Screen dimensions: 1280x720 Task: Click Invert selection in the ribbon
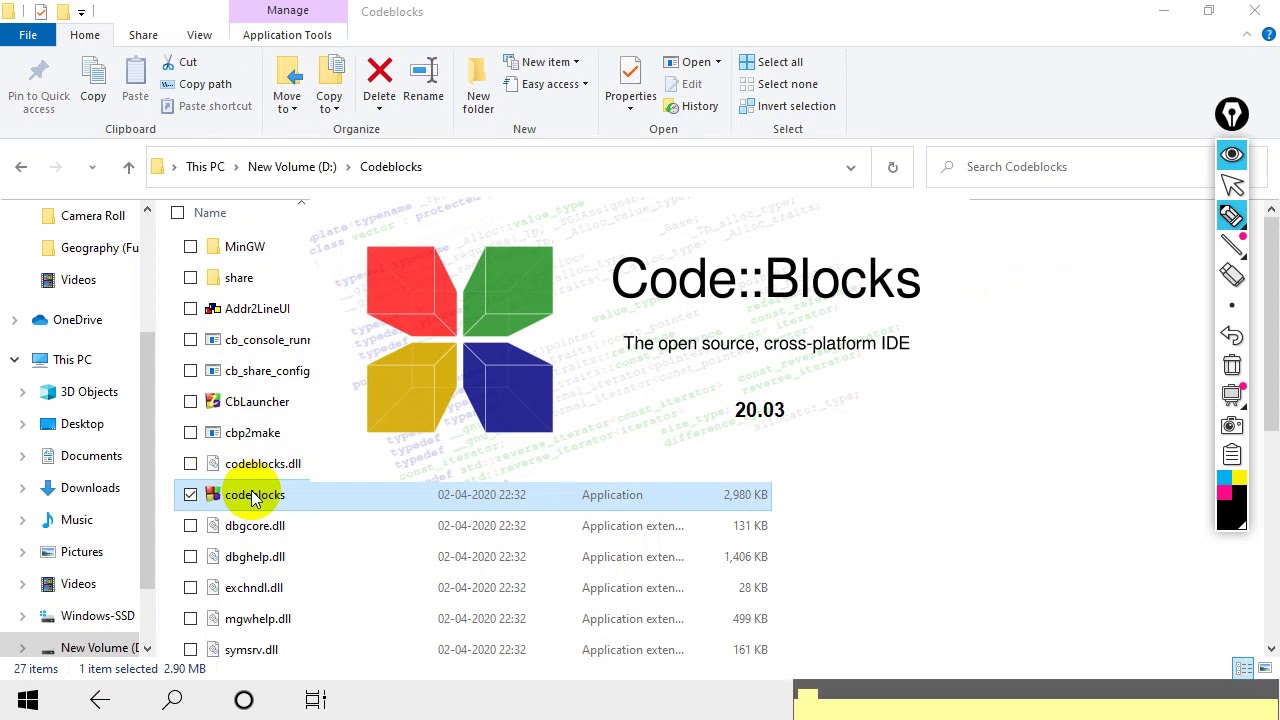(x=787, y=106)
